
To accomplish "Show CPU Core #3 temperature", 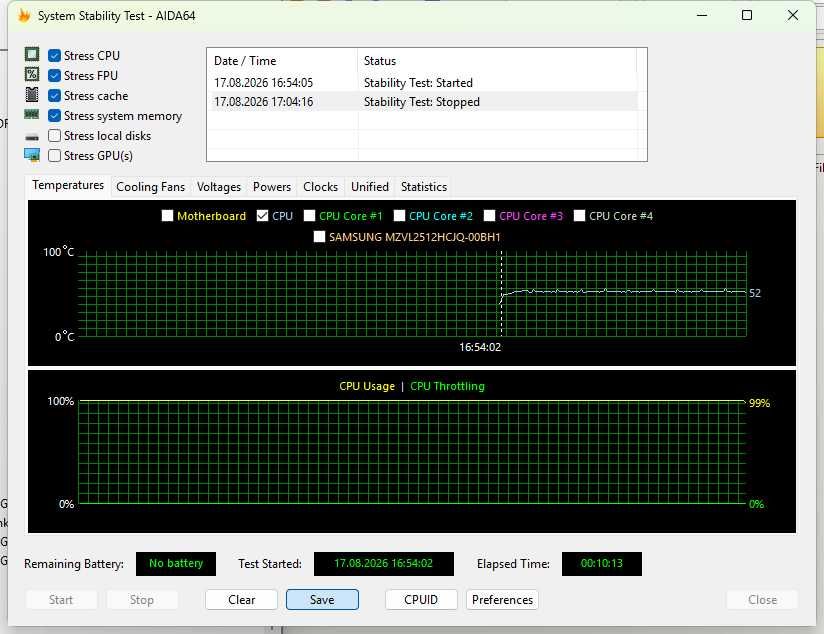I will point(489,216).
